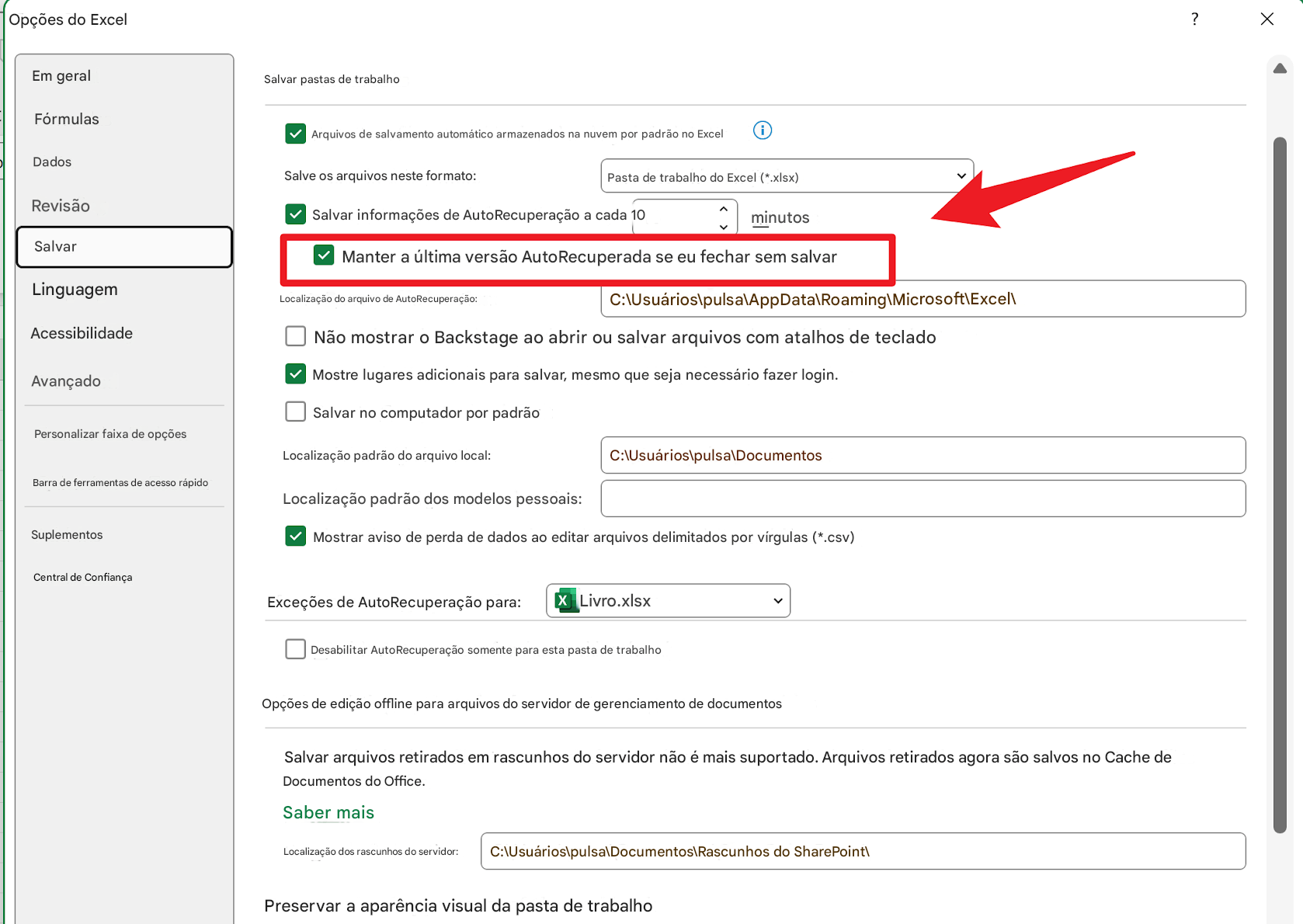The height and width of the screenshot is (924, 1303).
Task: Click "Opções de edição offline" section heading
Action: (x=522, y=703)
